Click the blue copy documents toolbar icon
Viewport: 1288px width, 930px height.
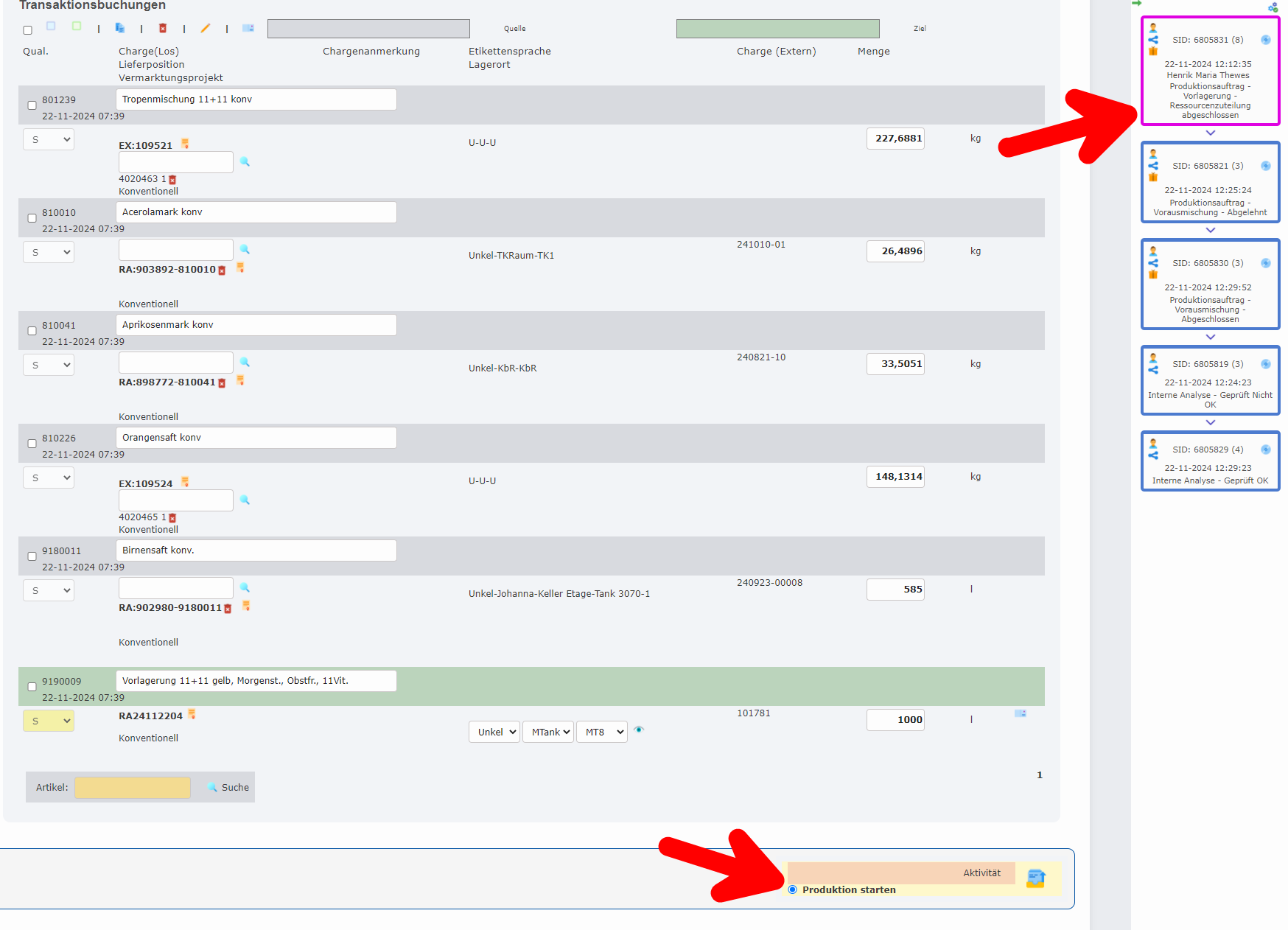pyautogui.click(x=120, y=28)
